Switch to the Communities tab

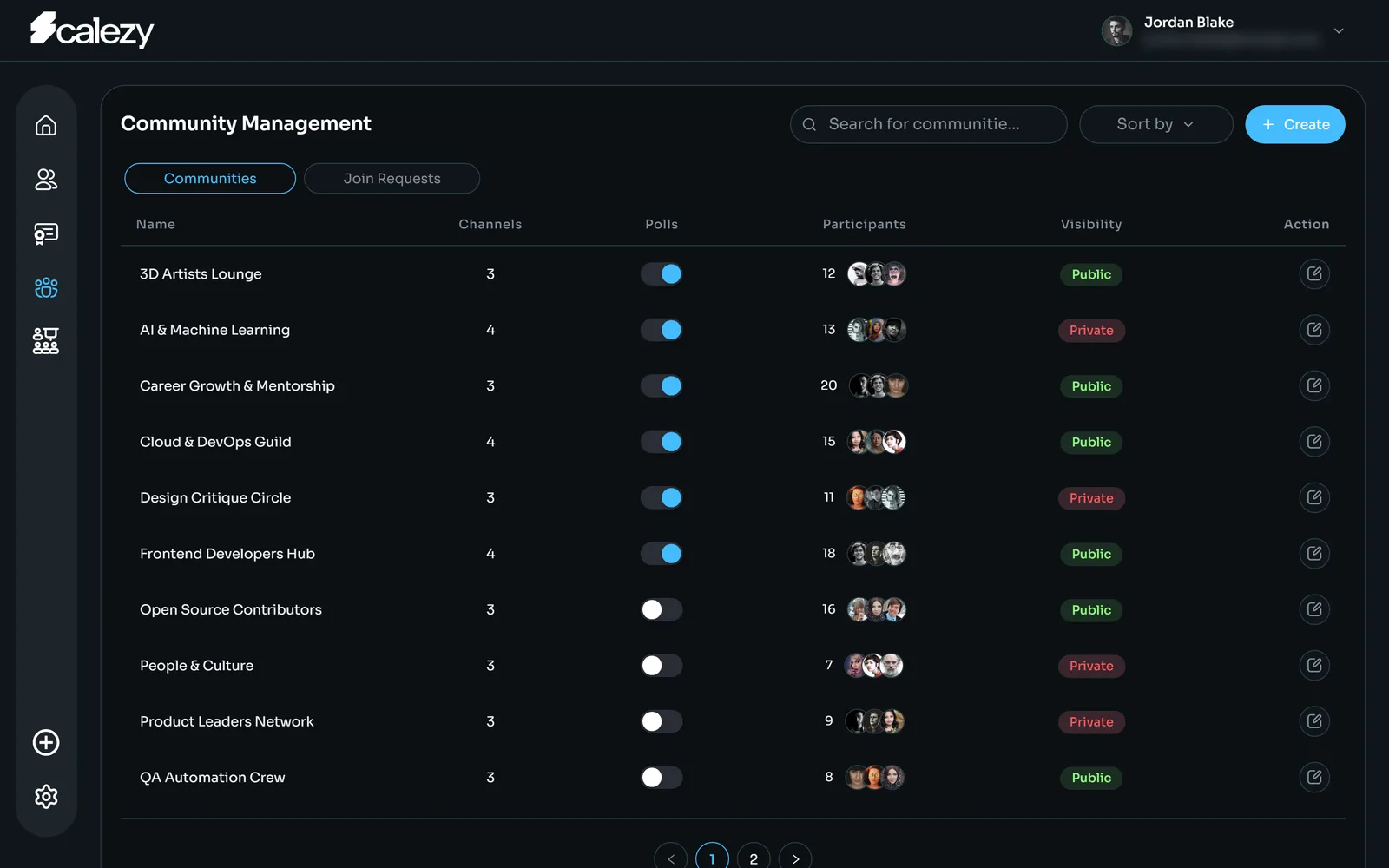point(210,178)
